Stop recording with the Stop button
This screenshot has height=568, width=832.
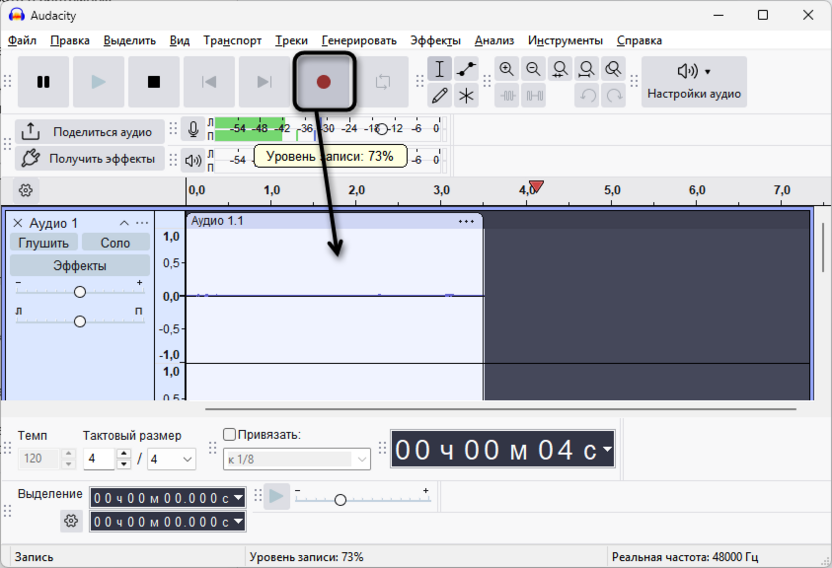pyautogui.click(x=154, y=82)
